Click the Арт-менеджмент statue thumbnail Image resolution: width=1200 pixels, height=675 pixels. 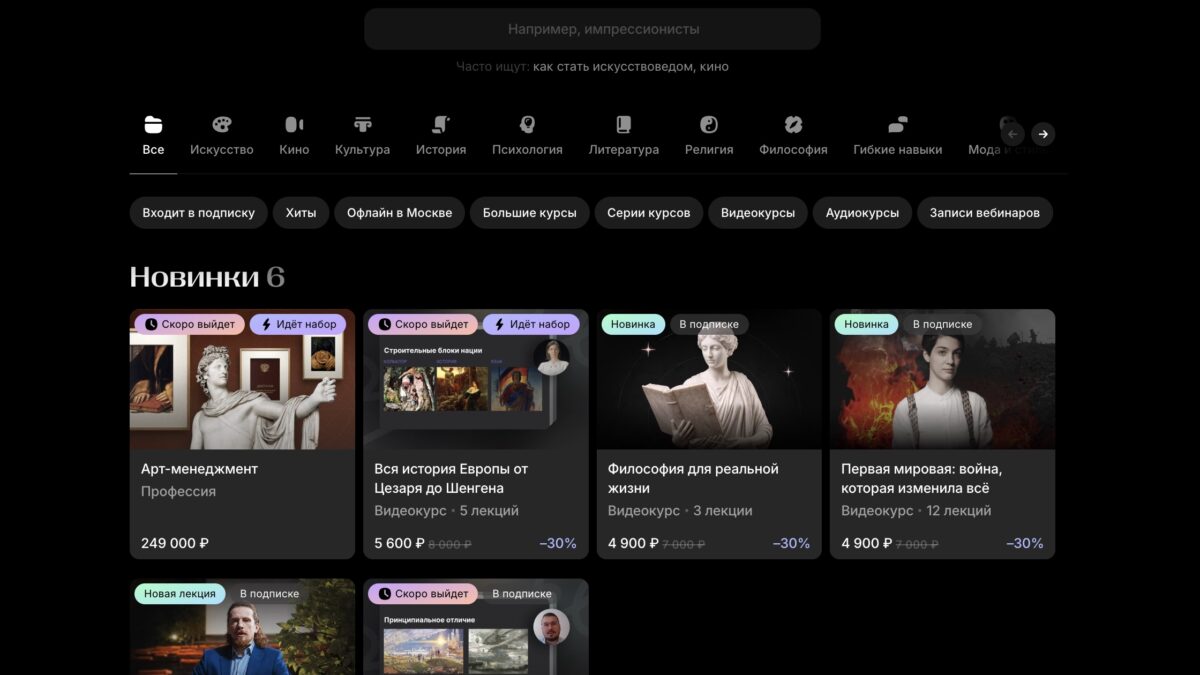tap(242, 380)
